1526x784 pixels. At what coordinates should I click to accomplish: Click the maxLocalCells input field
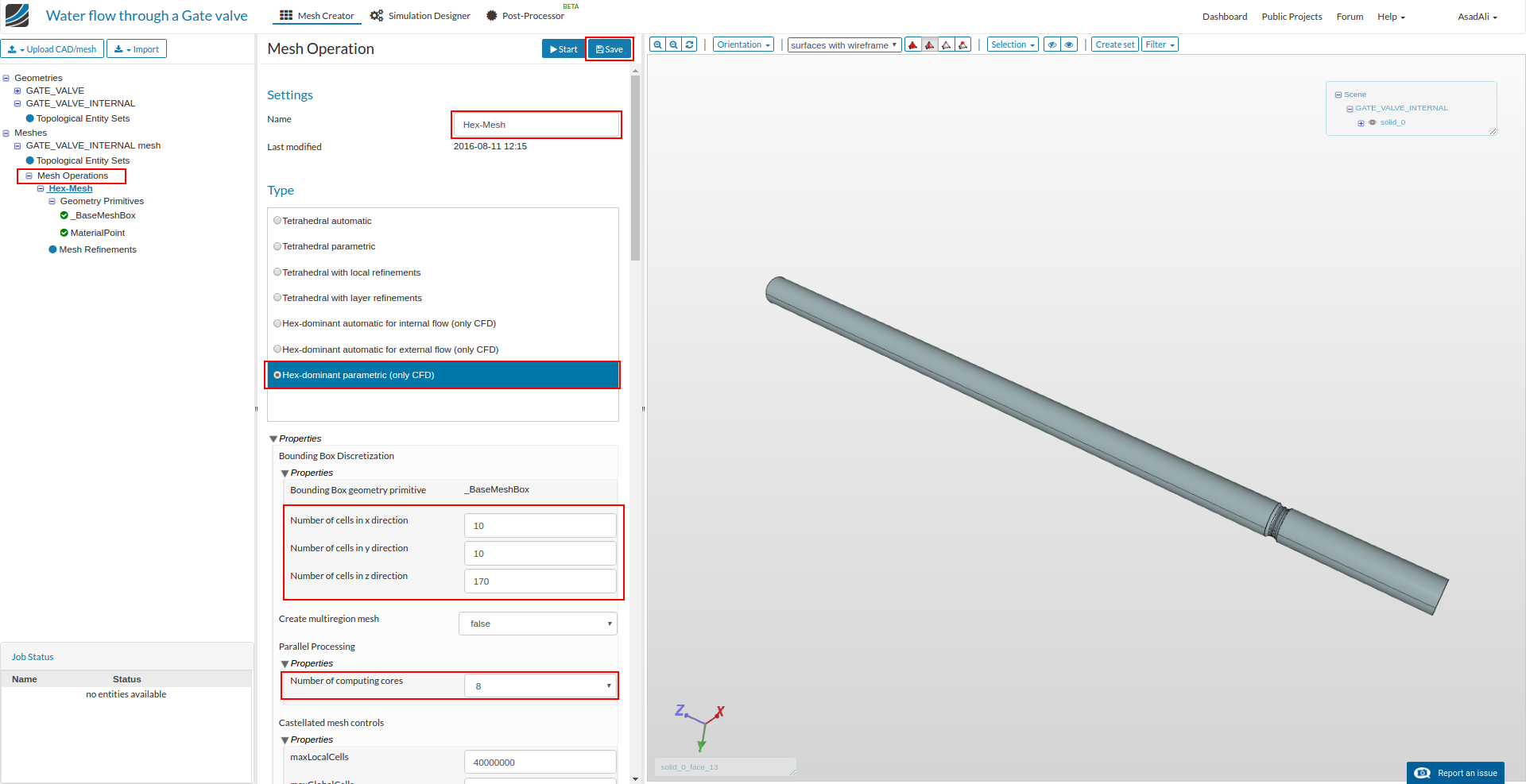[x=540, y=763]
